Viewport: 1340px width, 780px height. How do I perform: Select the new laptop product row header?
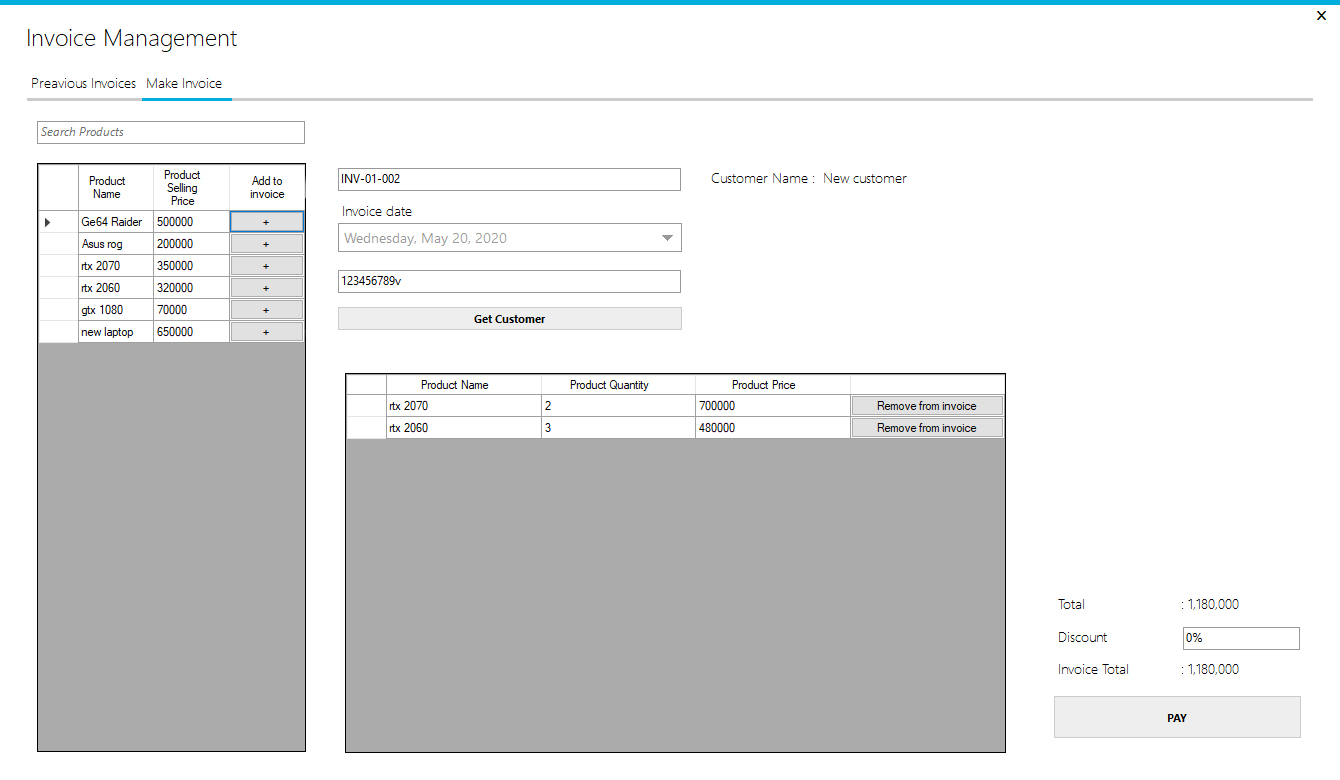[58, 332]
